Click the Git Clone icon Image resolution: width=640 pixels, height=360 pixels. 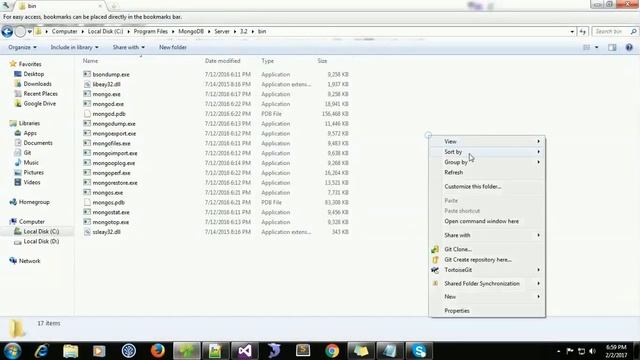[x=435, y=249]
